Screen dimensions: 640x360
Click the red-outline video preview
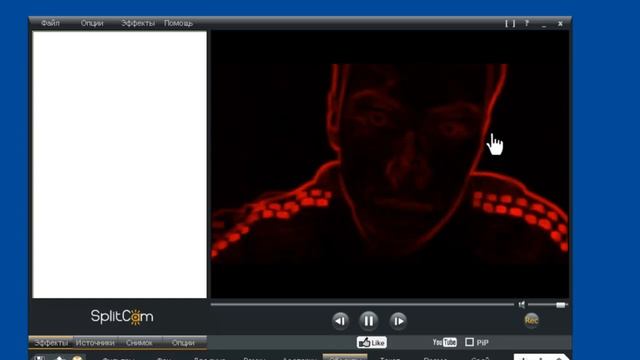click(x=390, y=164)
